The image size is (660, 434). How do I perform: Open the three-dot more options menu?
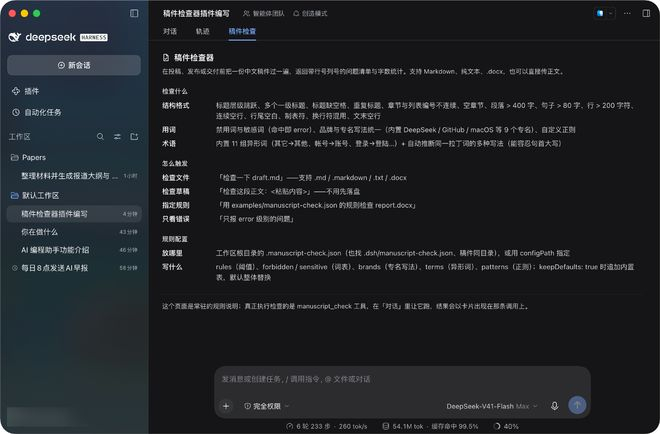pos(627,13)
